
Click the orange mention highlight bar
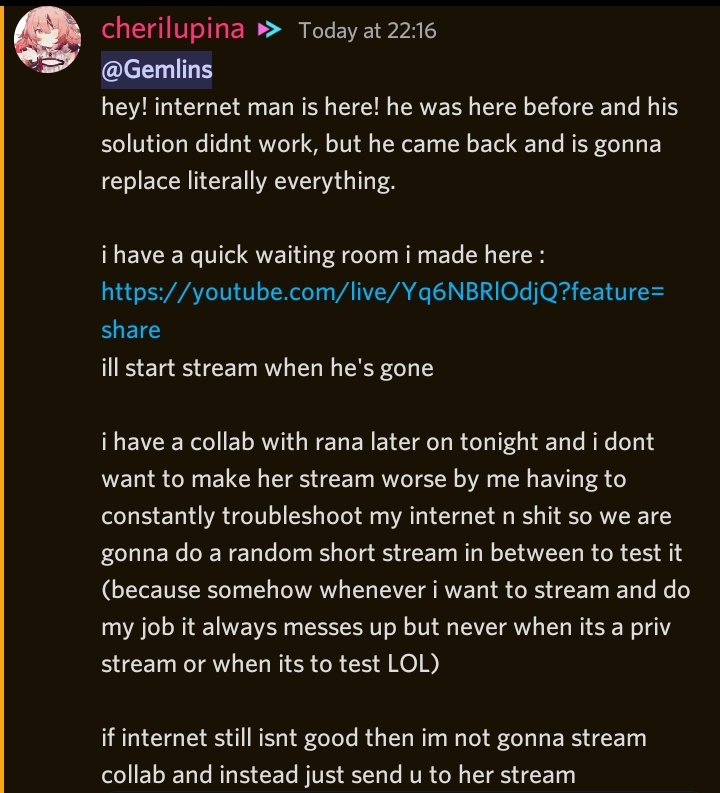[2, 400]
